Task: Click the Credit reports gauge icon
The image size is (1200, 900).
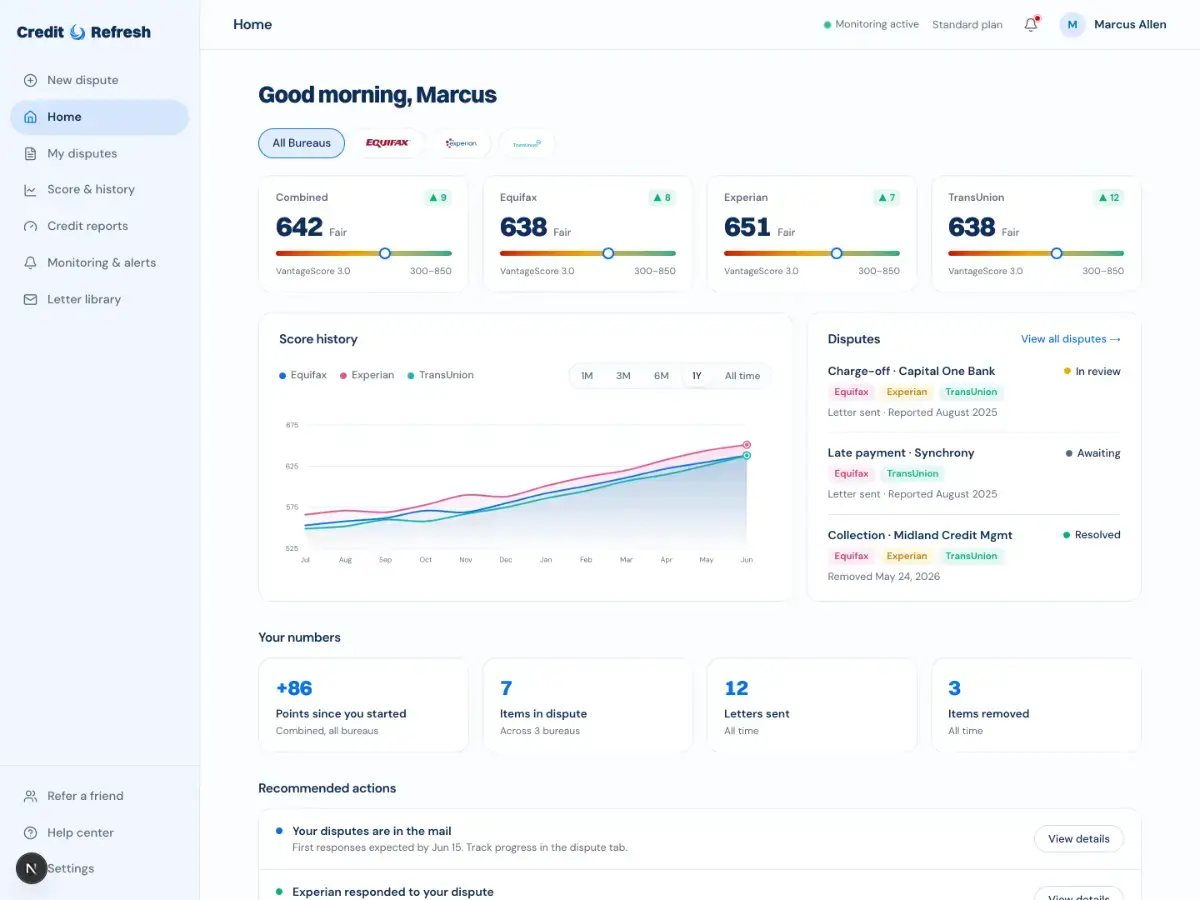Action: [x=30, y=226]
